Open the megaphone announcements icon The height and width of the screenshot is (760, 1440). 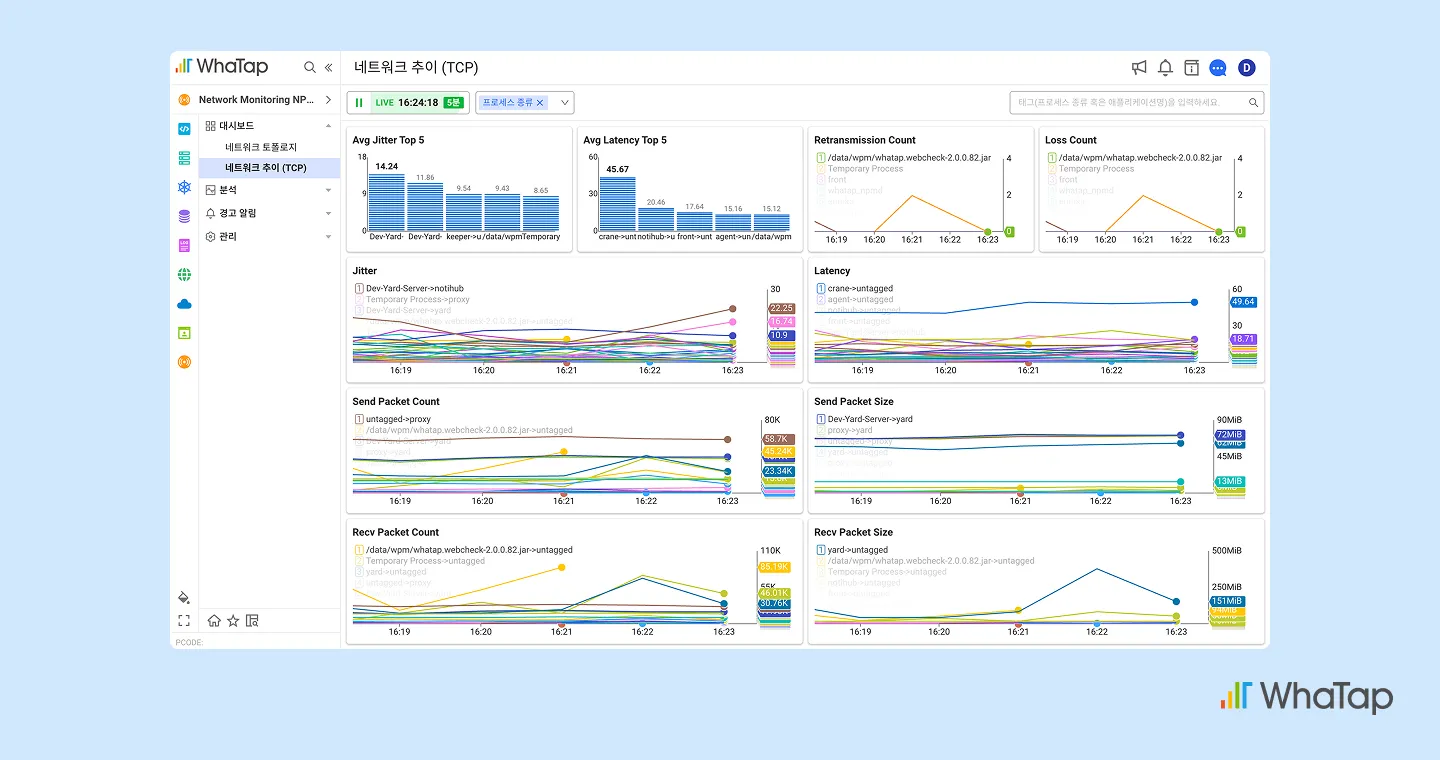click(1139, 67)
